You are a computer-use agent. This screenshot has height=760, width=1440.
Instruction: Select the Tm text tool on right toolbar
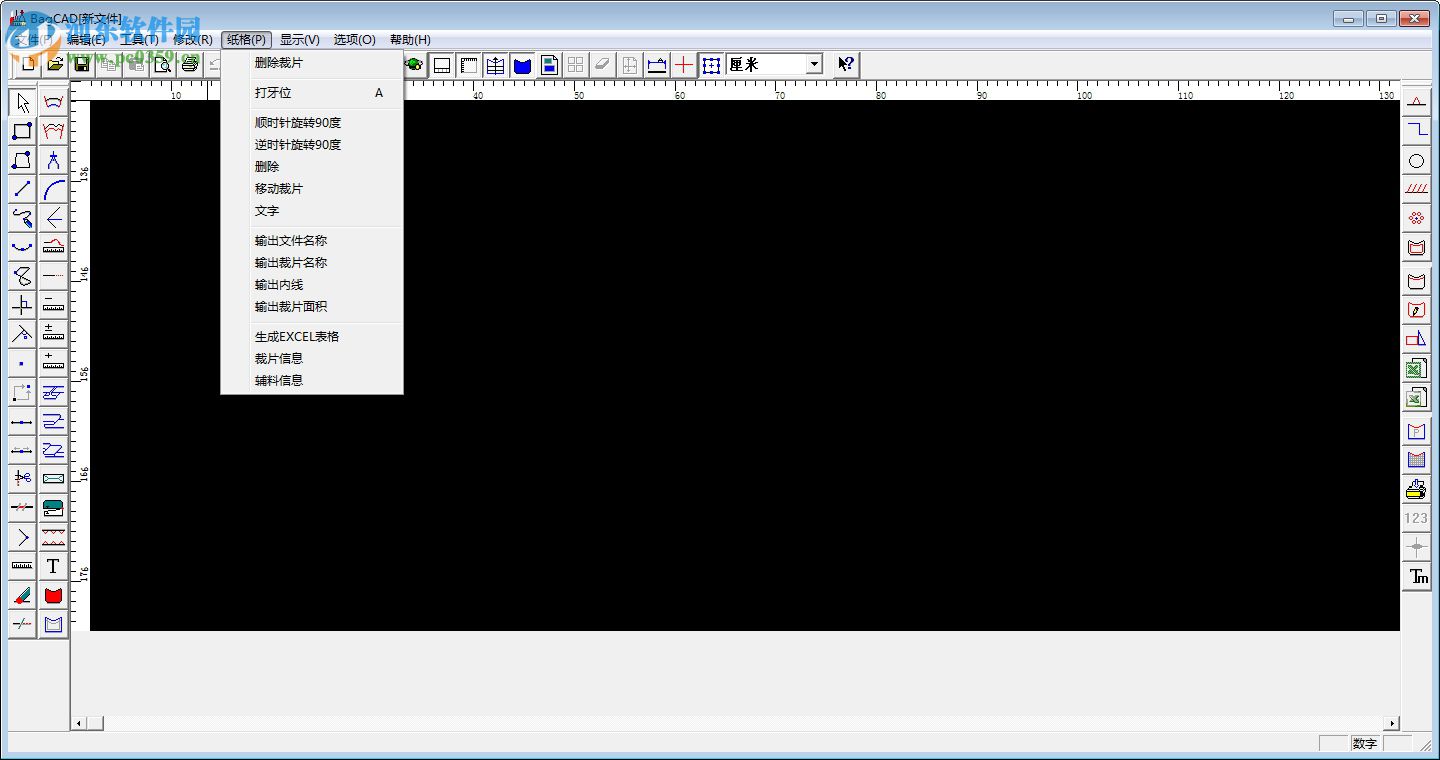click(1416, 577)
